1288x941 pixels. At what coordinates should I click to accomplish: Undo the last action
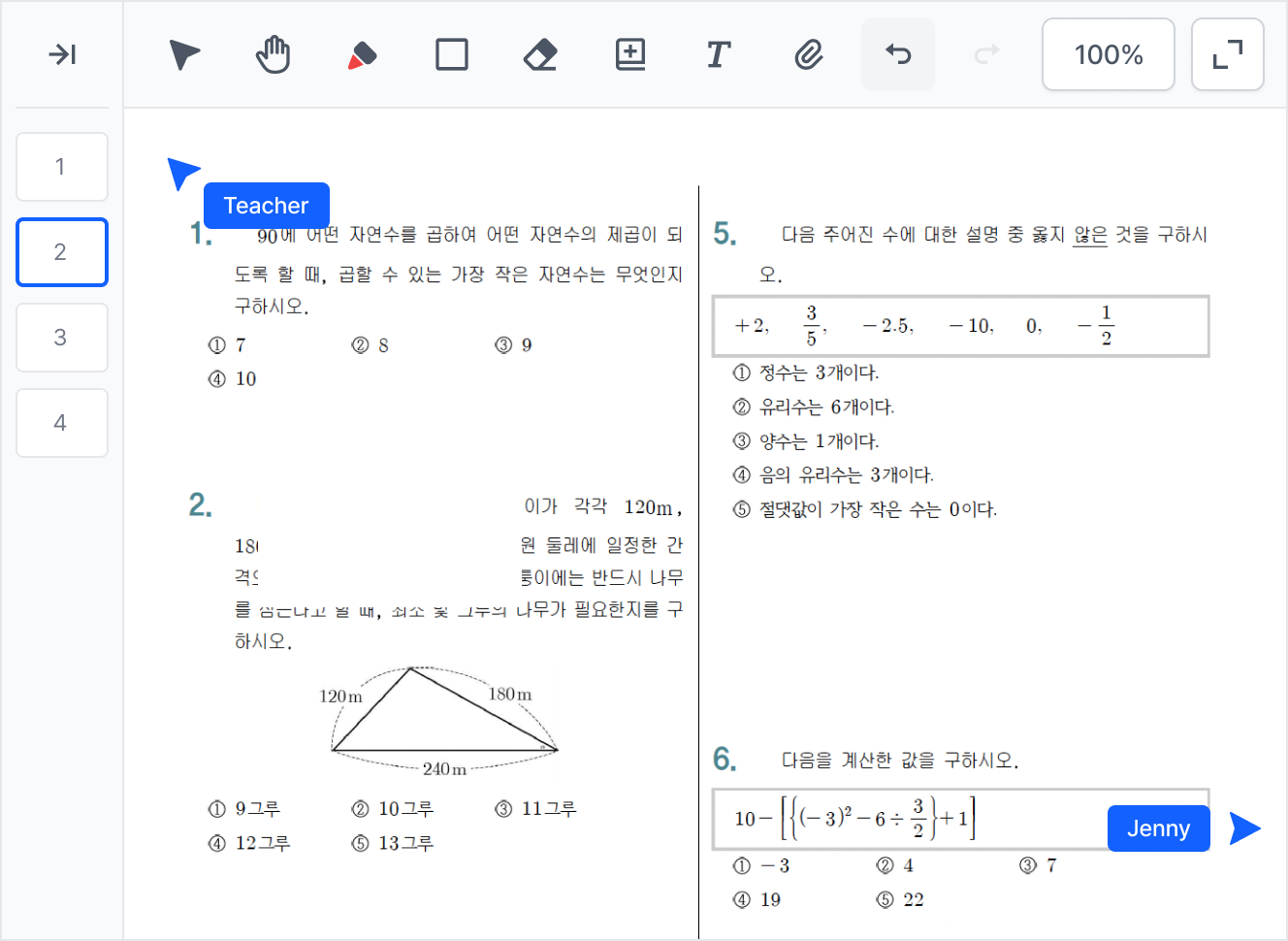click(x=898, y=54)
